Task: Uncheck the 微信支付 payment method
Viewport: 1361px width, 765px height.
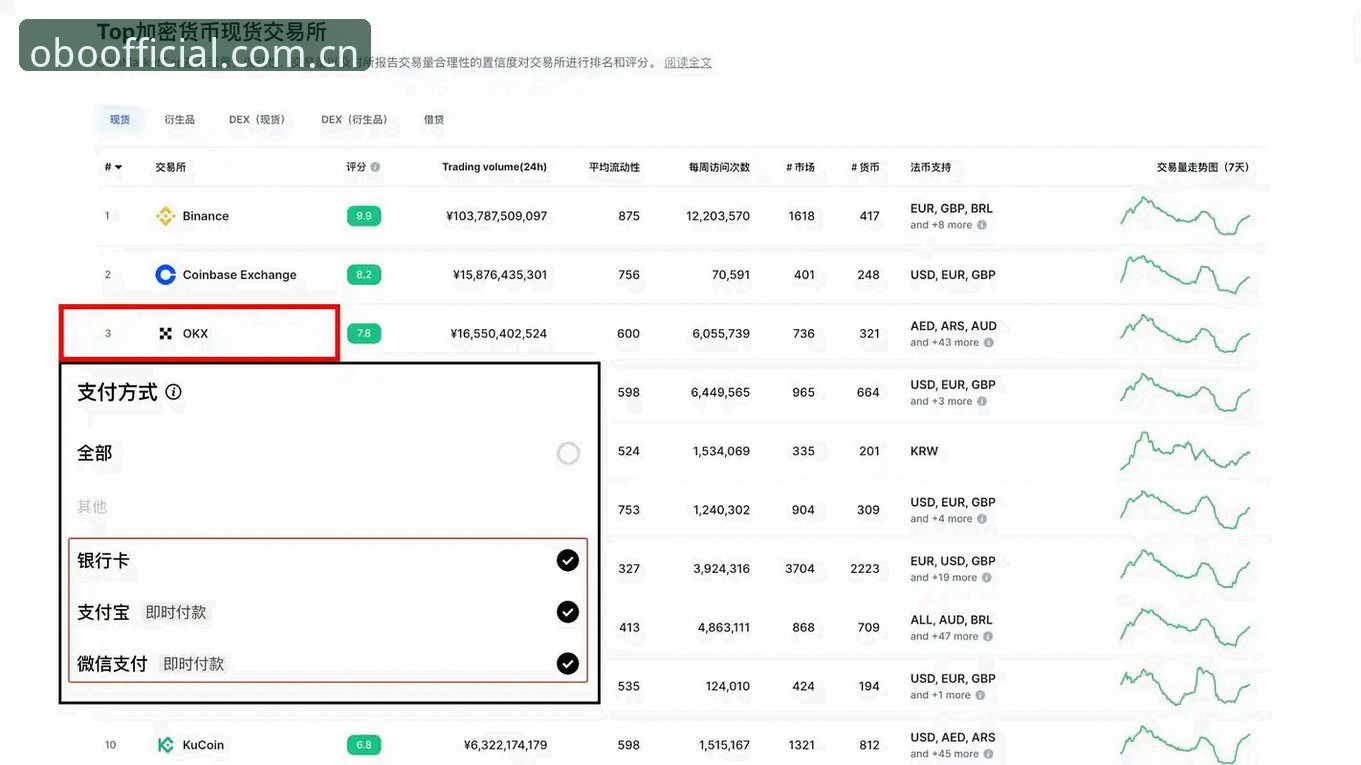Action: (568, 663)
